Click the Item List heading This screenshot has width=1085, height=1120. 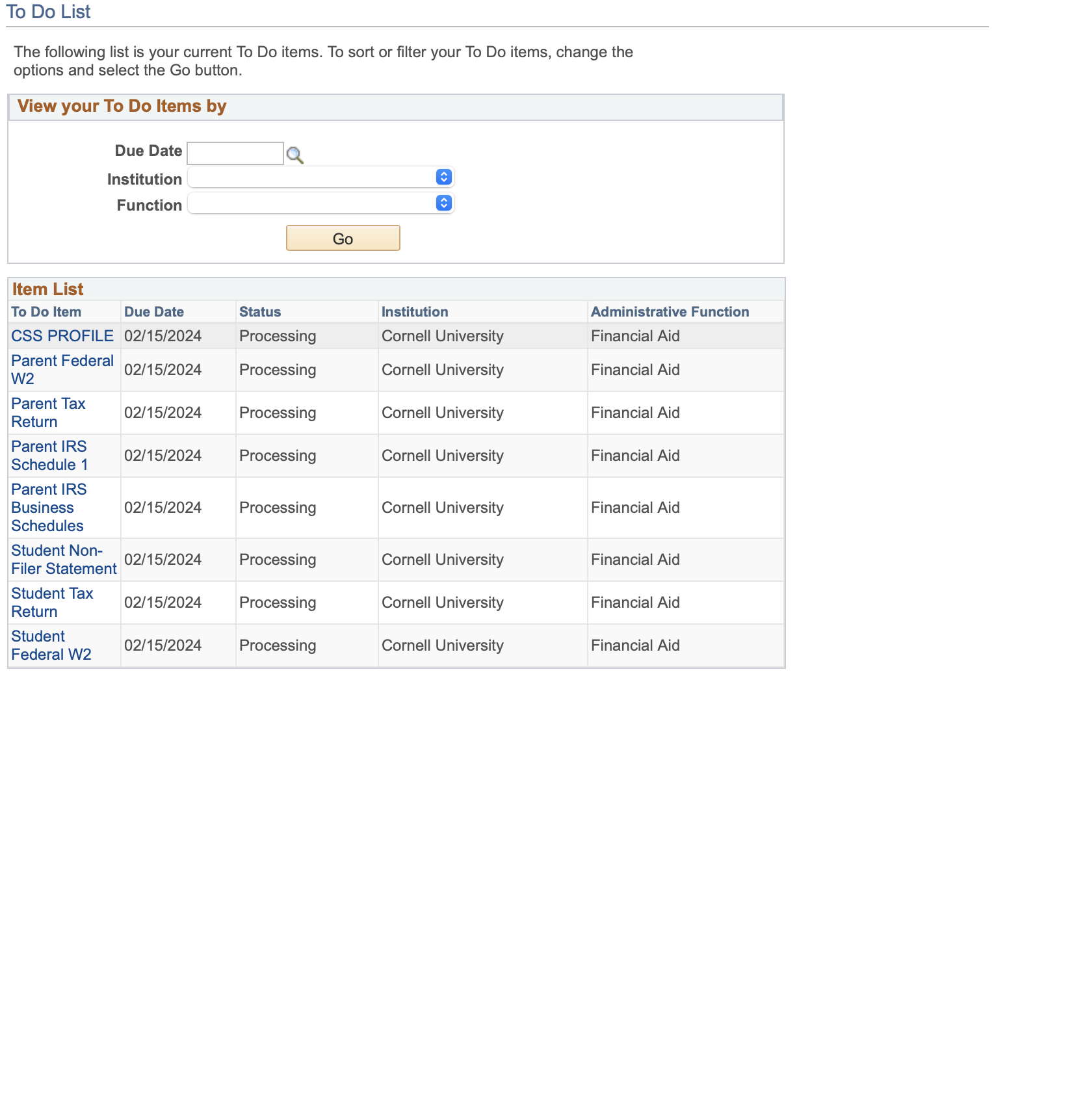pos(48,289)
